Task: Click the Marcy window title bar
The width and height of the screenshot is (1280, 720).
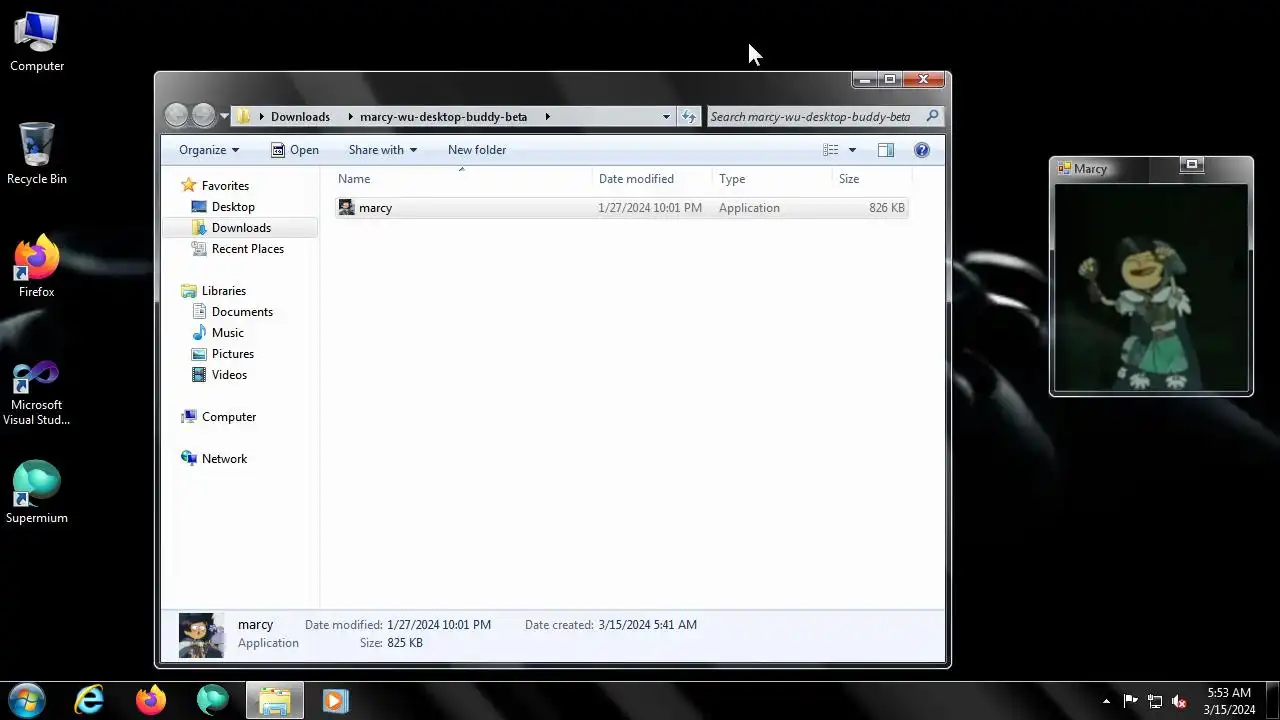Action: 1151,168
